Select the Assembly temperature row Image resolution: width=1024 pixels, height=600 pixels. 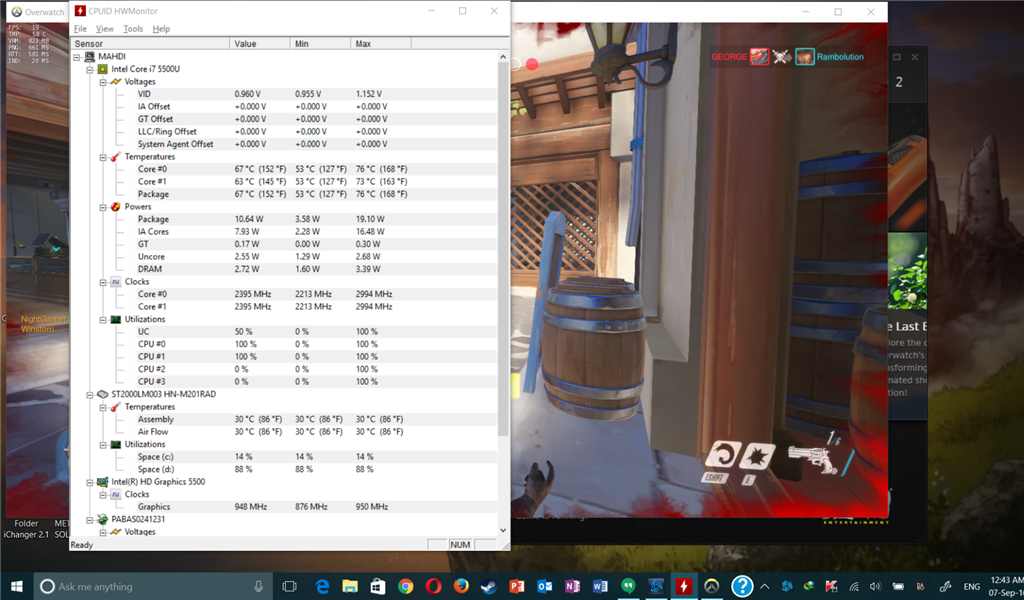(x=284, y=419)
